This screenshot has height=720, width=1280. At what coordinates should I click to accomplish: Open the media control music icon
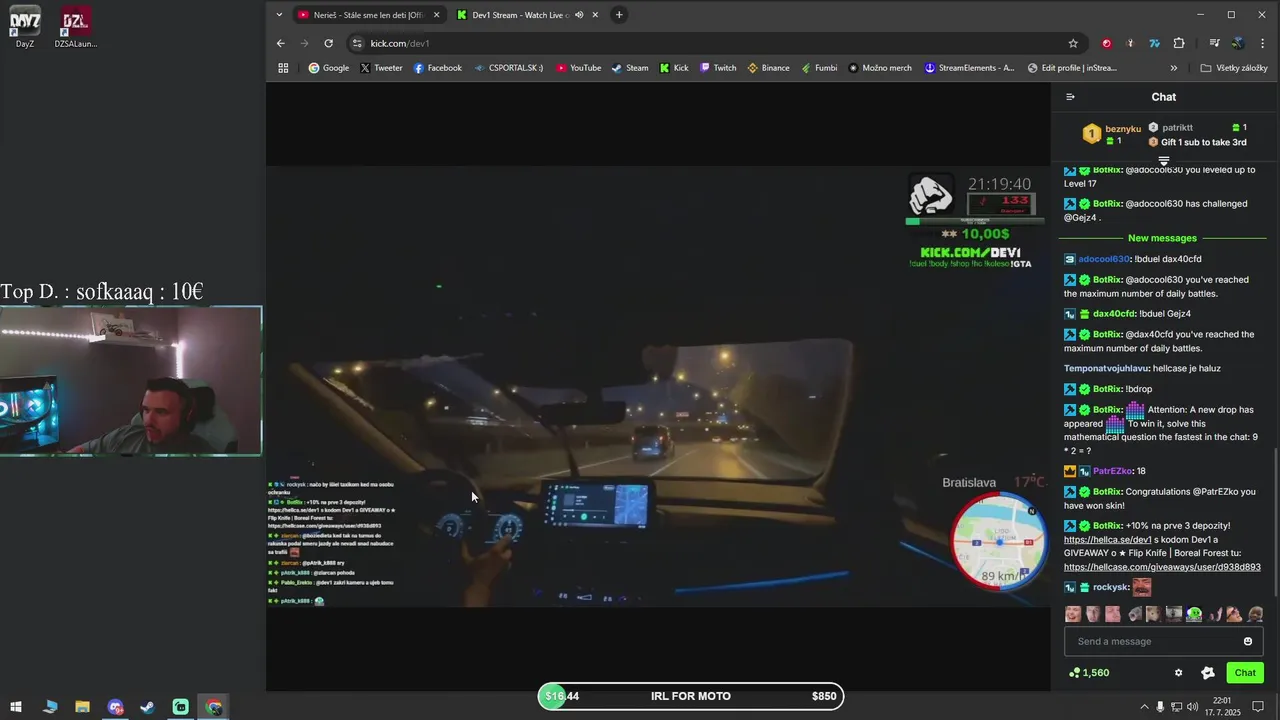tap(1214, 43)
